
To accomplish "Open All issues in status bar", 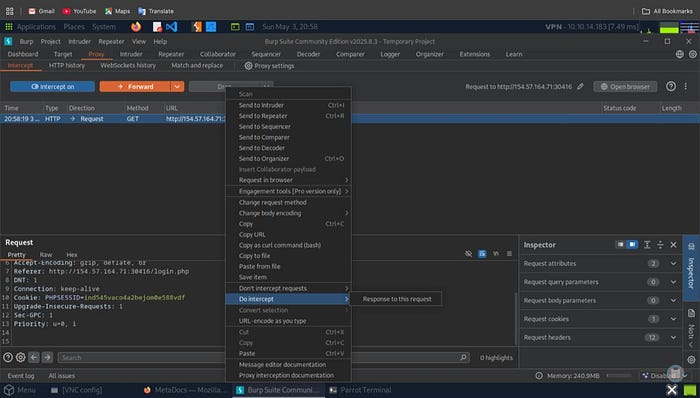I will click(62, 376).
